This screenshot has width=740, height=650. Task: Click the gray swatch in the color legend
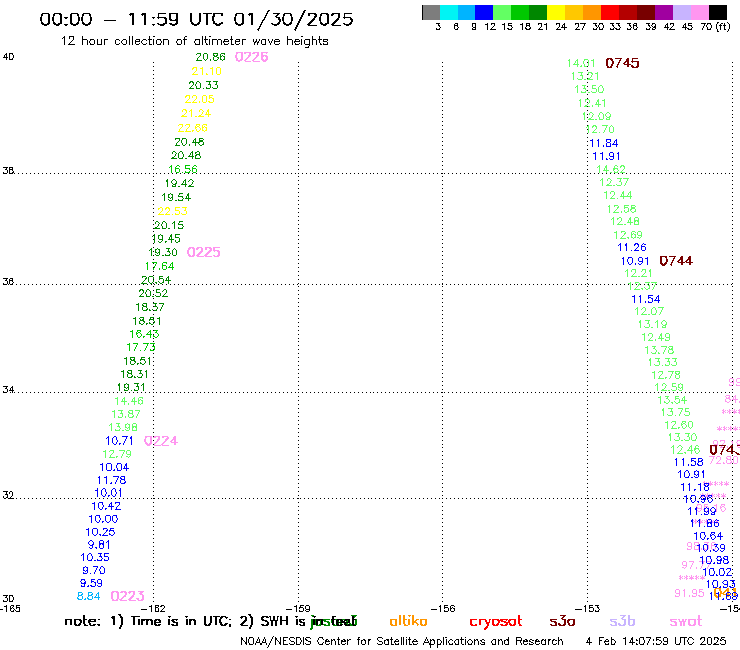point(431,12)
